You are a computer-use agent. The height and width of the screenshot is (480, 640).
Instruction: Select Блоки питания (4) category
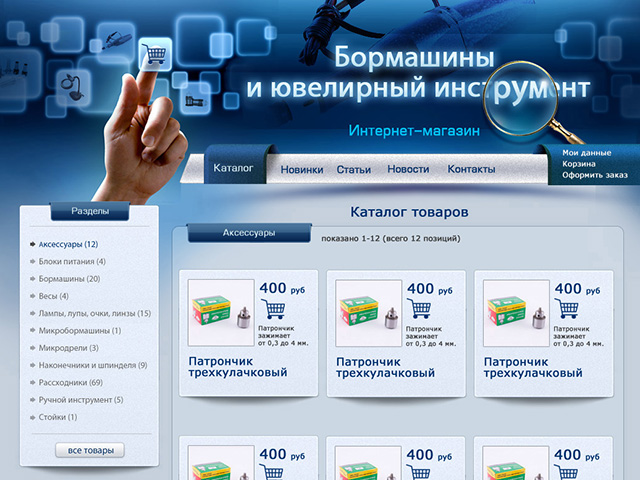[72, 261]
